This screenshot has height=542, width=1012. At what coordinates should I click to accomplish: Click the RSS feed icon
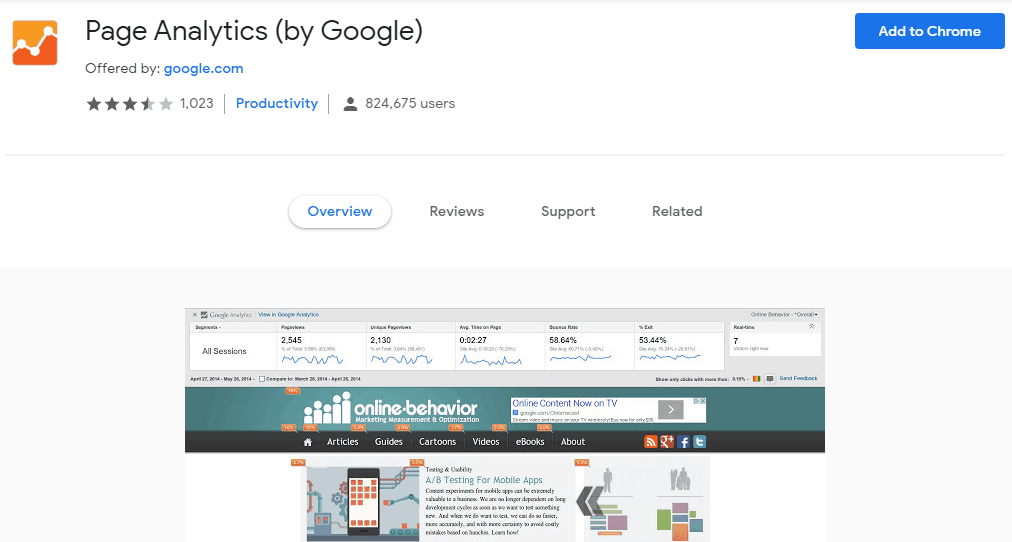651,441
